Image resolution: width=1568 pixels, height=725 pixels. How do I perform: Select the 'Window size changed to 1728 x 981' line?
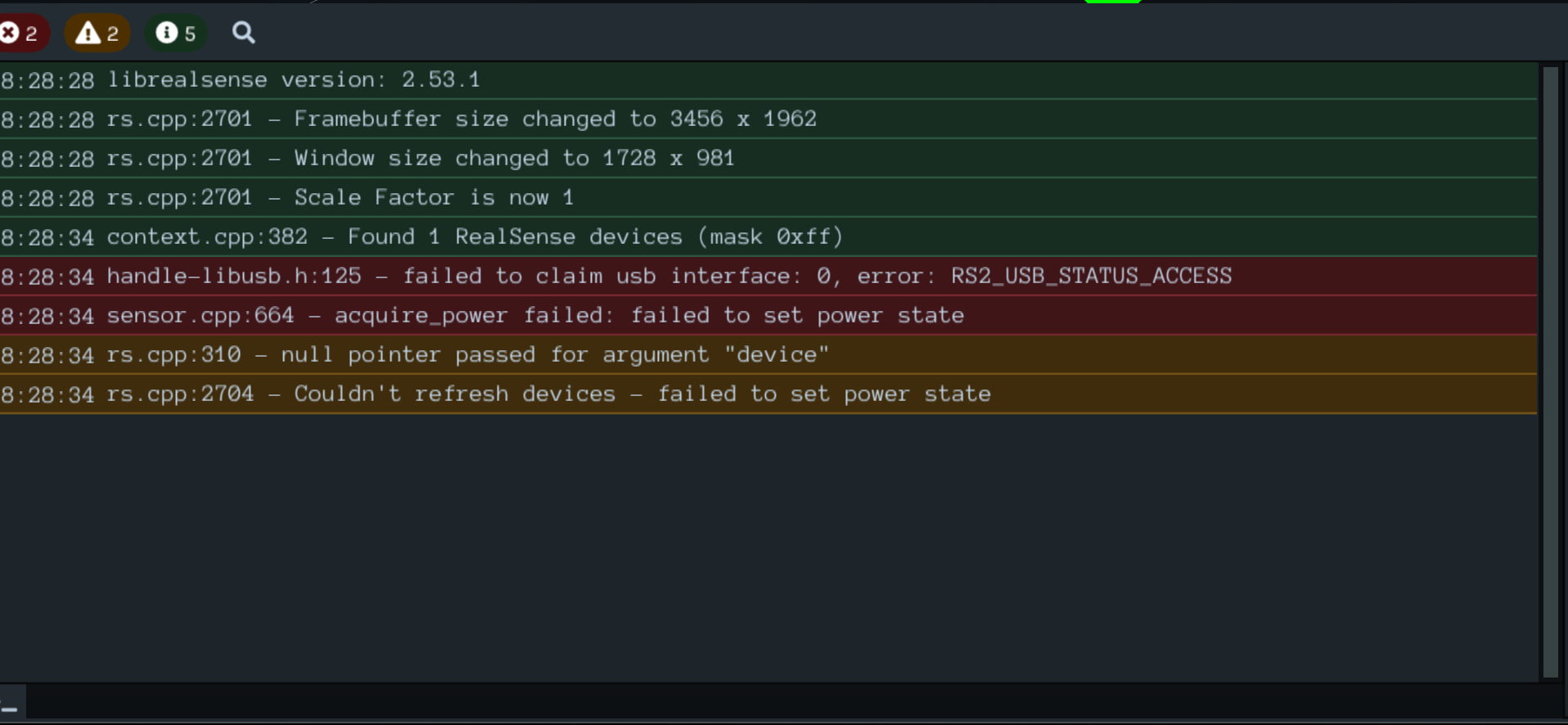pyautogui.click(x=368, y=158)
